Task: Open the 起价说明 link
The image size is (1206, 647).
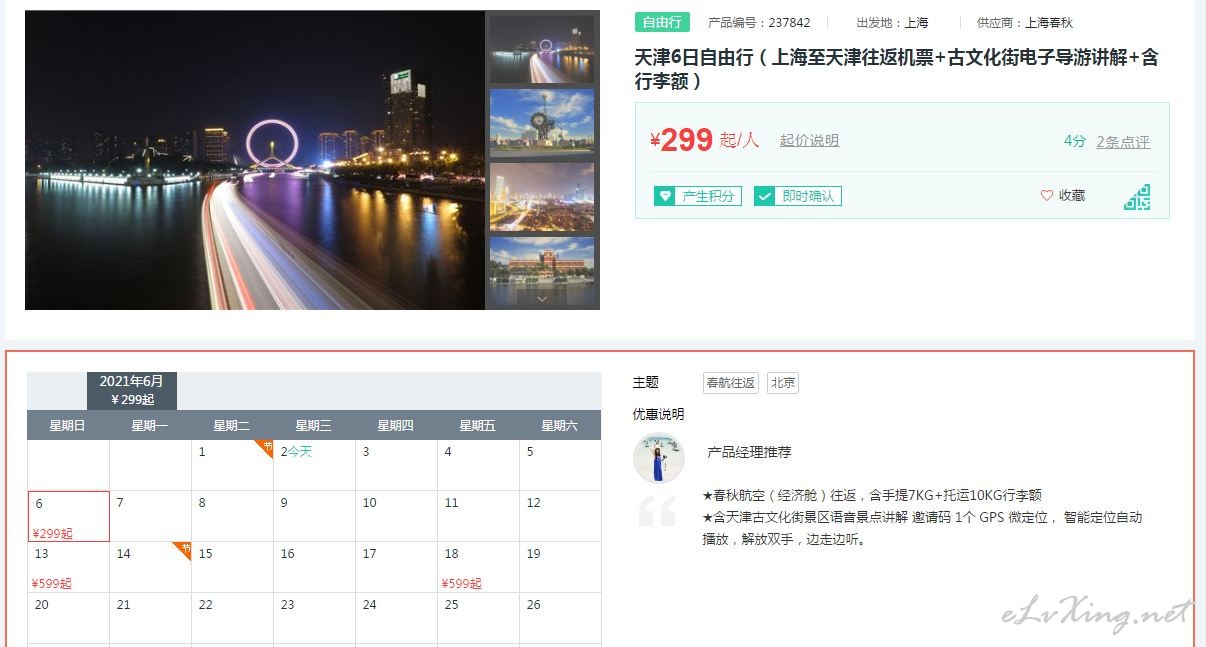Action: (x=809, y=141)
